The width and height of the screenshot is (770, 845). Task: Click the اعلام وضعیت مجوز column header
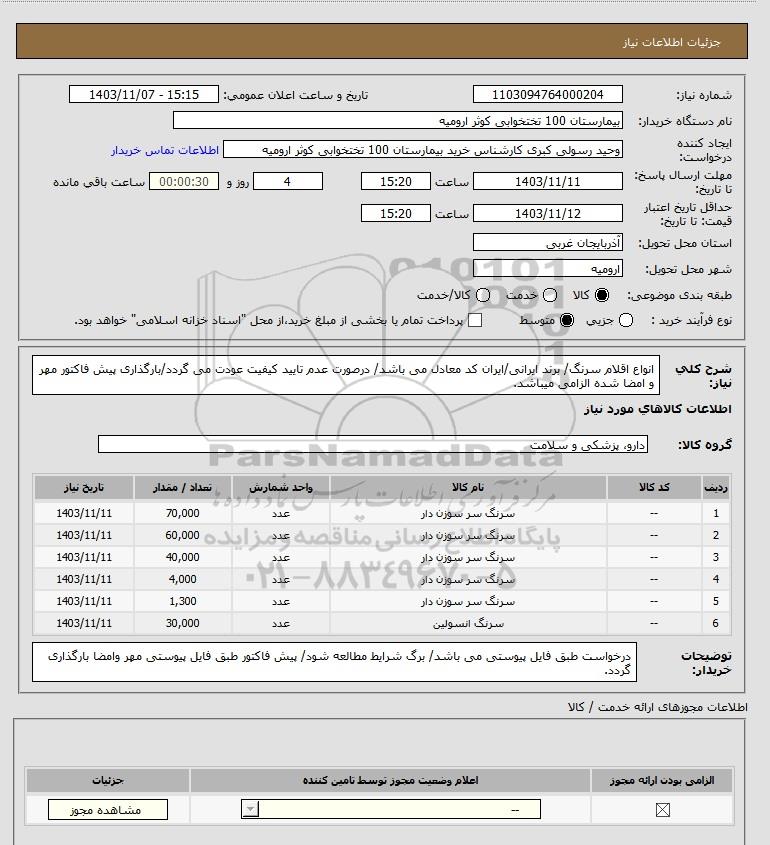(x=391, y=780)
